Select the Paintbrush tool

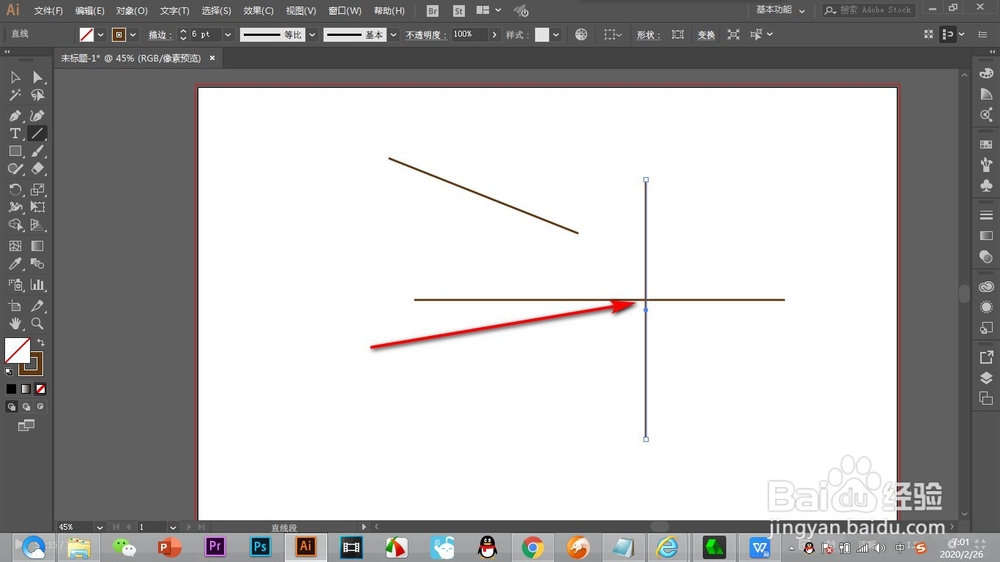click(38, 151)
